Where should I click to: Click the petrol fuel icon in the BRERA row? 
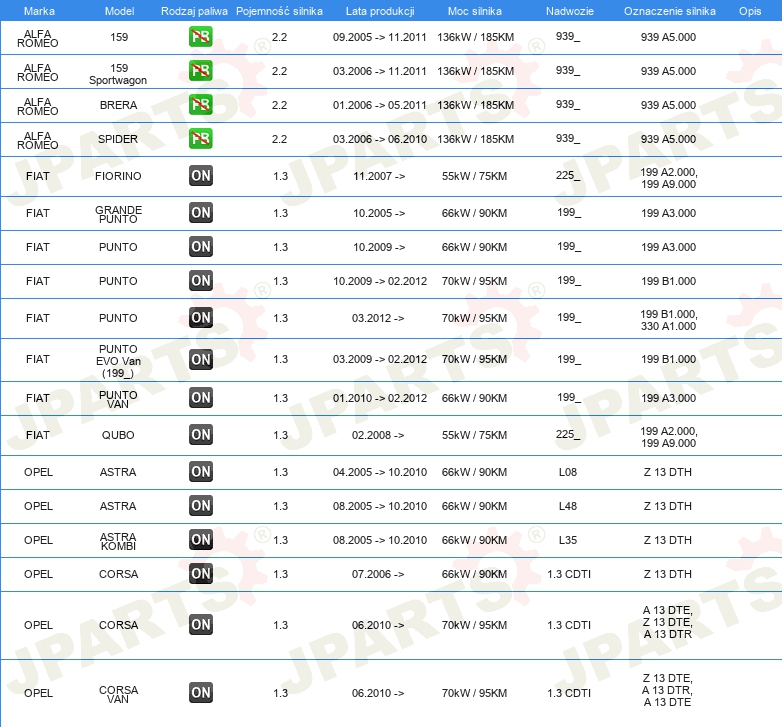click(x=200, y=104)
